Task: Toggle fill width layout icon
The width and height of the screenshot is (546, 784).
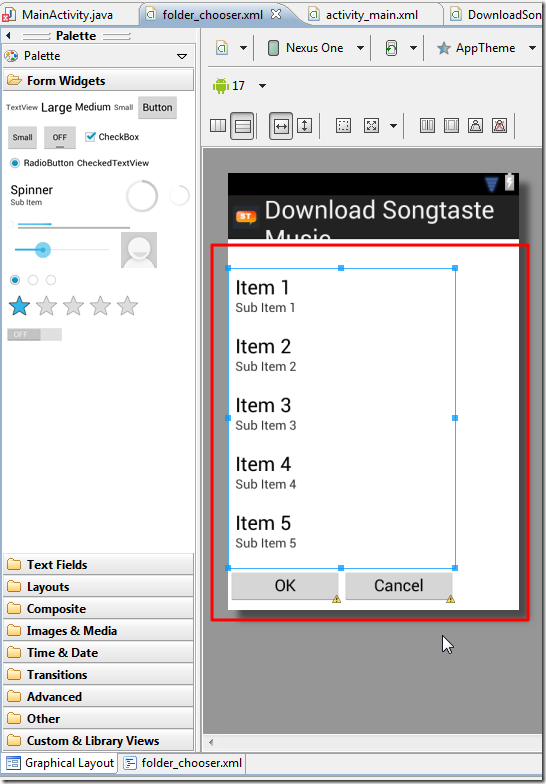Action: (x=281, y=126)
